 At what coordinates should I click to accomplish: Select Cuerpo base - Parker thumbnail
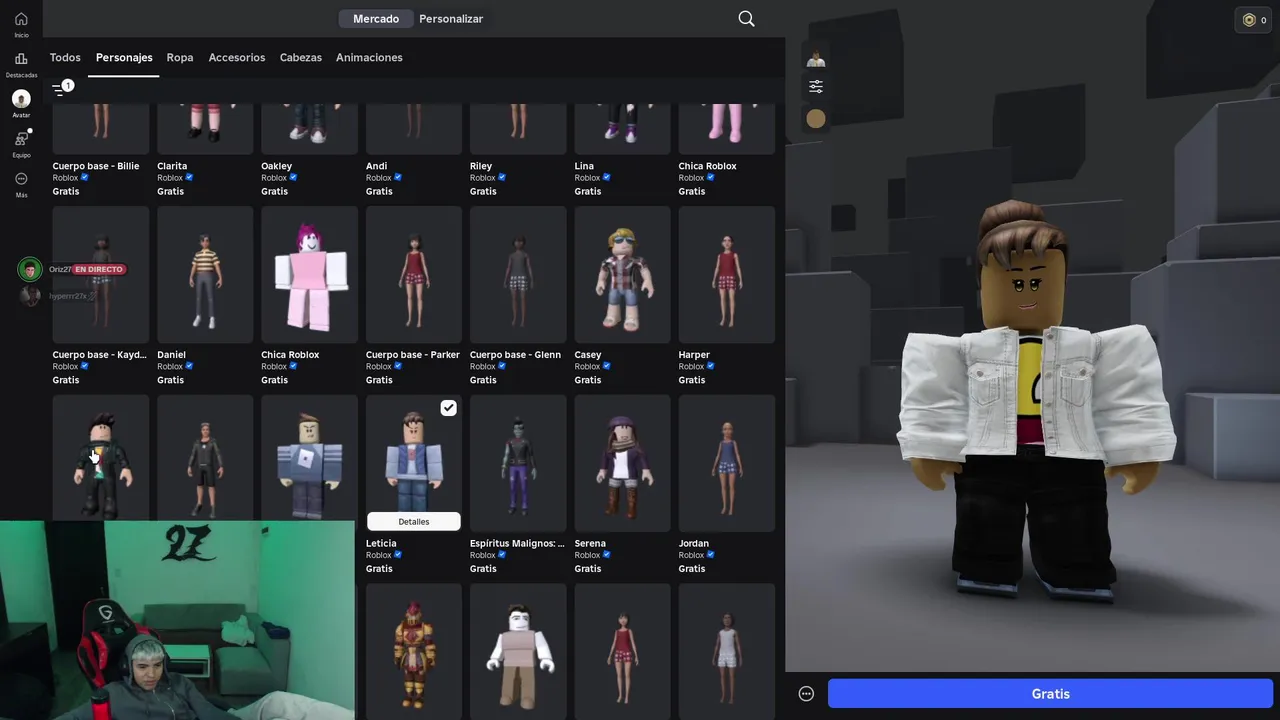coord(414,275)
